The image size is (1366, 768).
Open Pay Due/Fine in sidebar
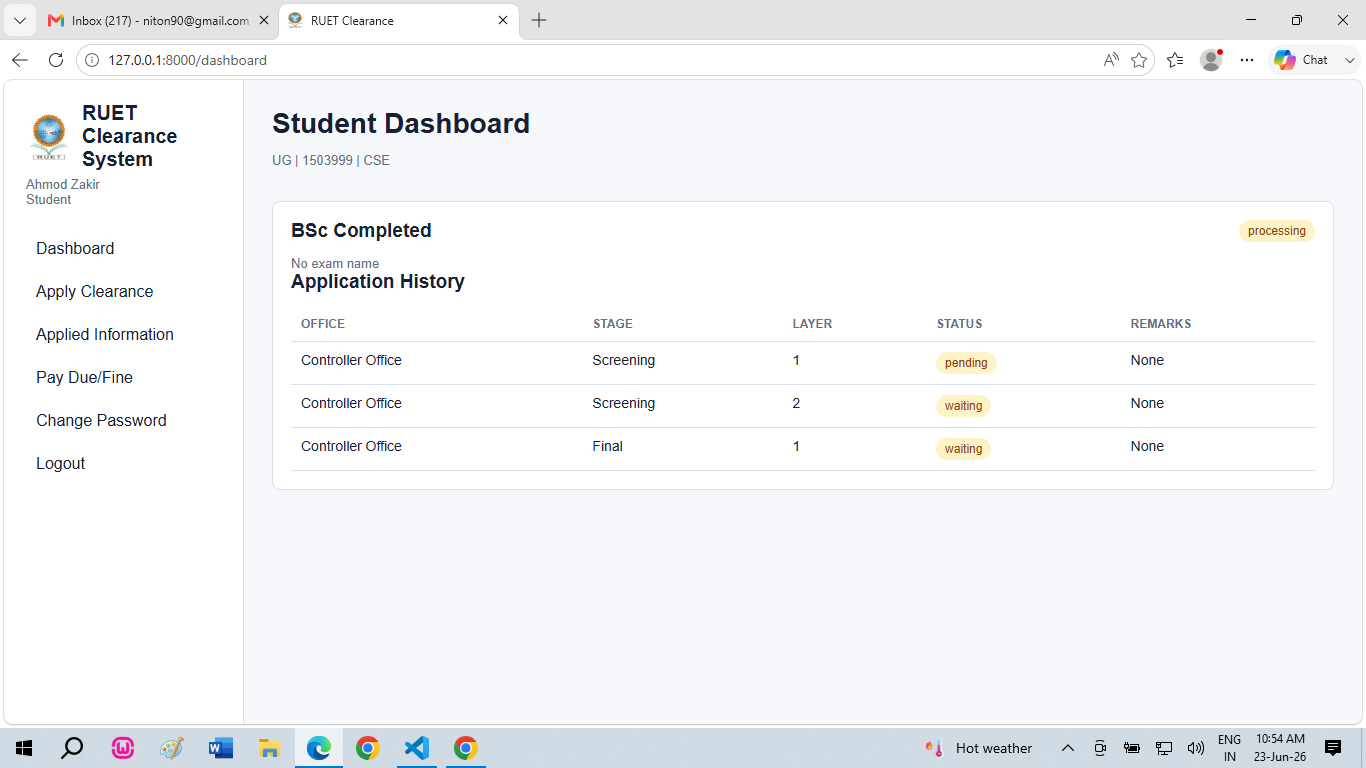pyautogui.click(x=84, y=377)
